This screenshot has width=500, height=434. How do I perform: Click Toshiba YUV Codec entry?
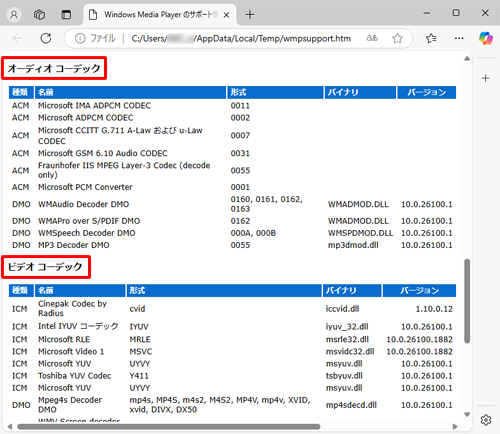pyautogui.click(x=74, y=376)
